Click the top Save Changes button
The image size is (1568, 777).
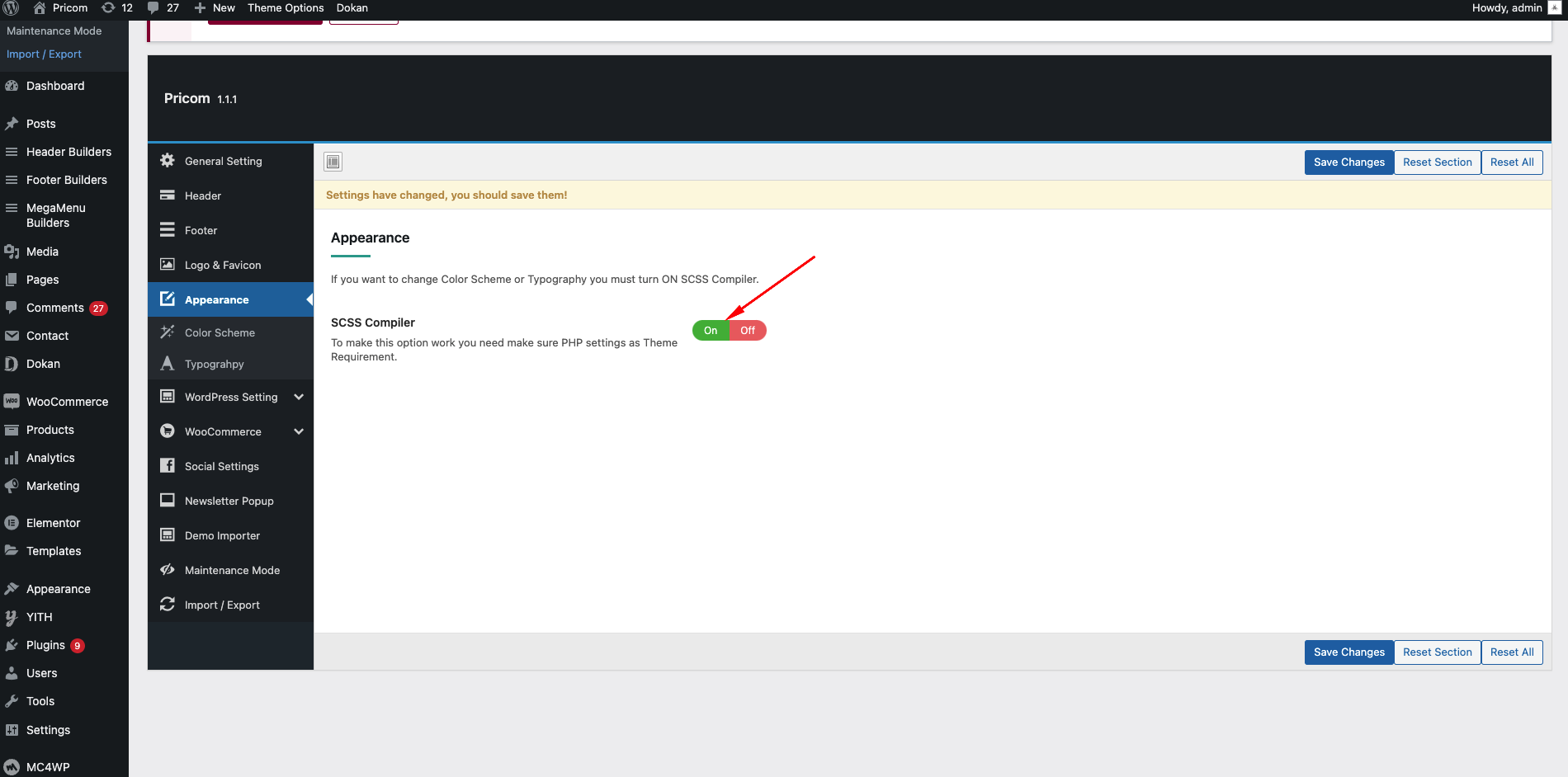click(1349, 162)
